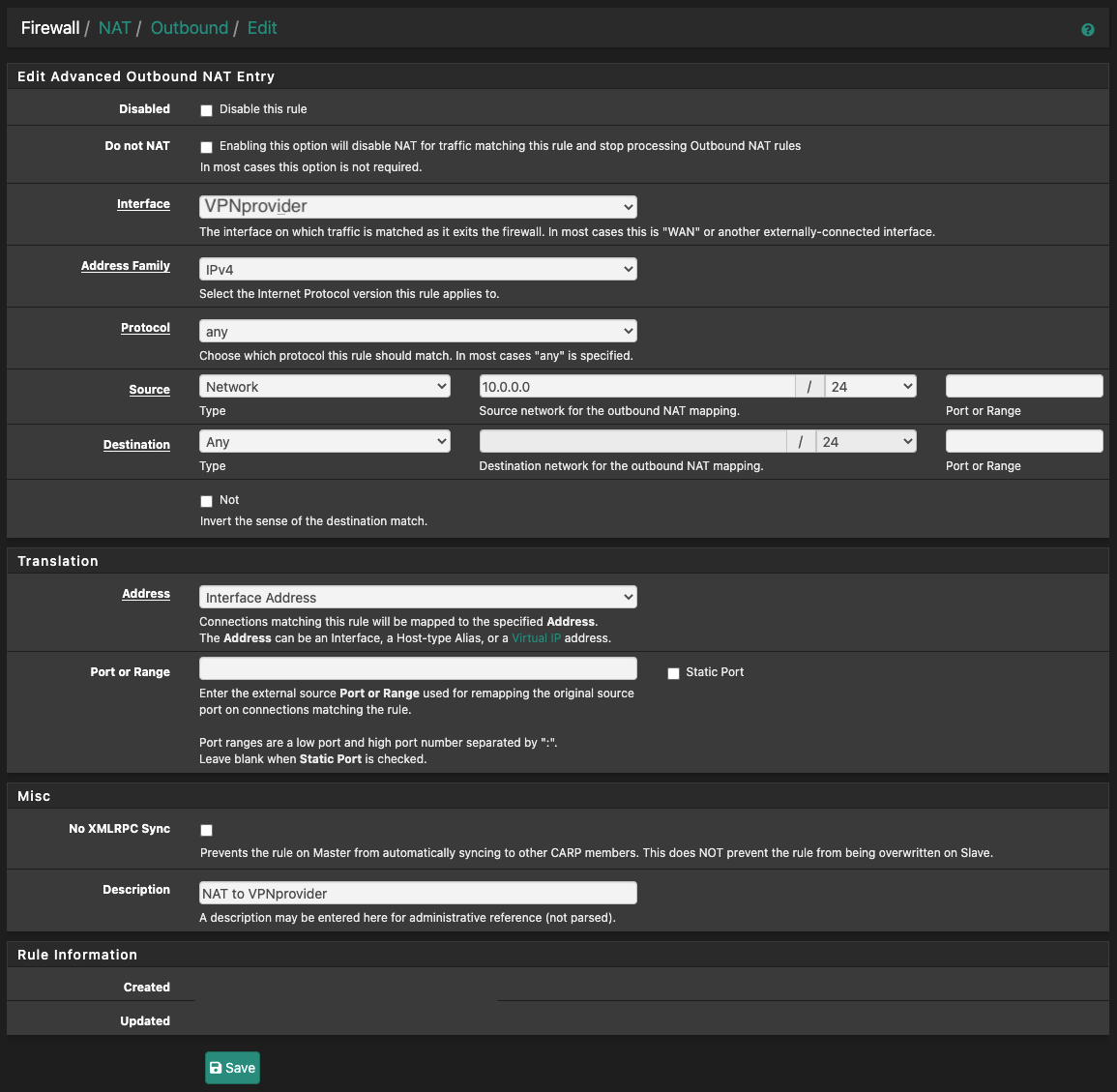Enable the Disable this rule checkbox
Viewport: 1117px width, 1092px height.
[x=206, y=110]
